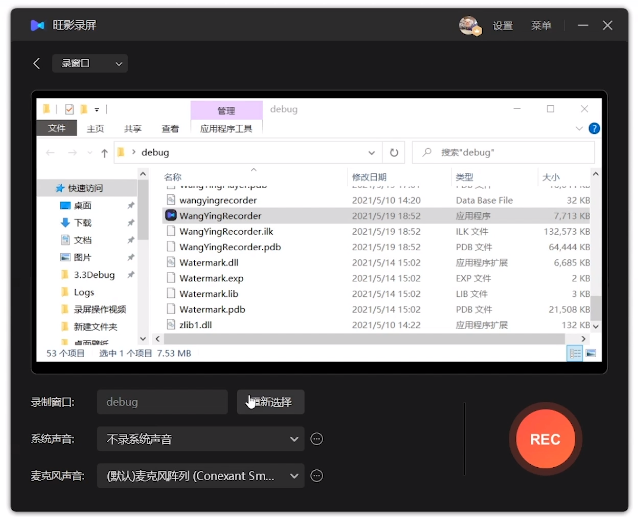Open the recent locations dropdown arrow
Image resolution: width=638 pixels, height=524 pixels.
90,153
